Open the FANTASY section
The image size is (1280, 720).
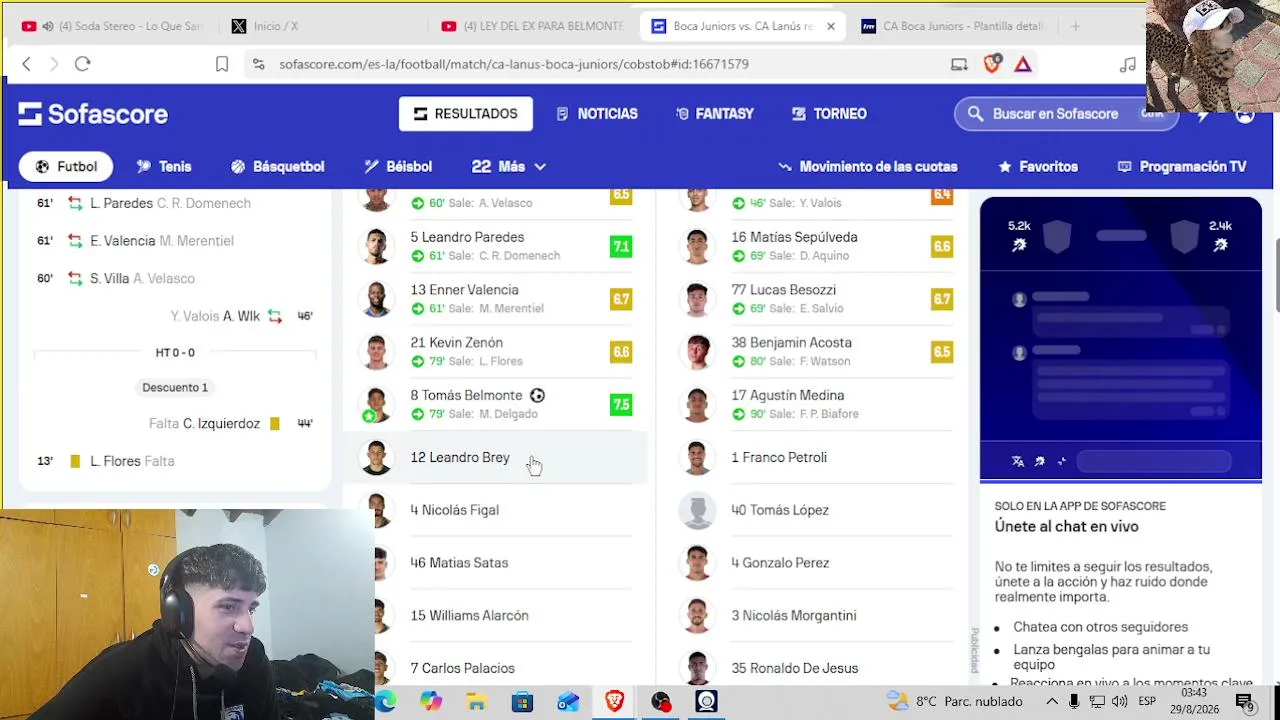pyautogui.click(x=715, y=114)
